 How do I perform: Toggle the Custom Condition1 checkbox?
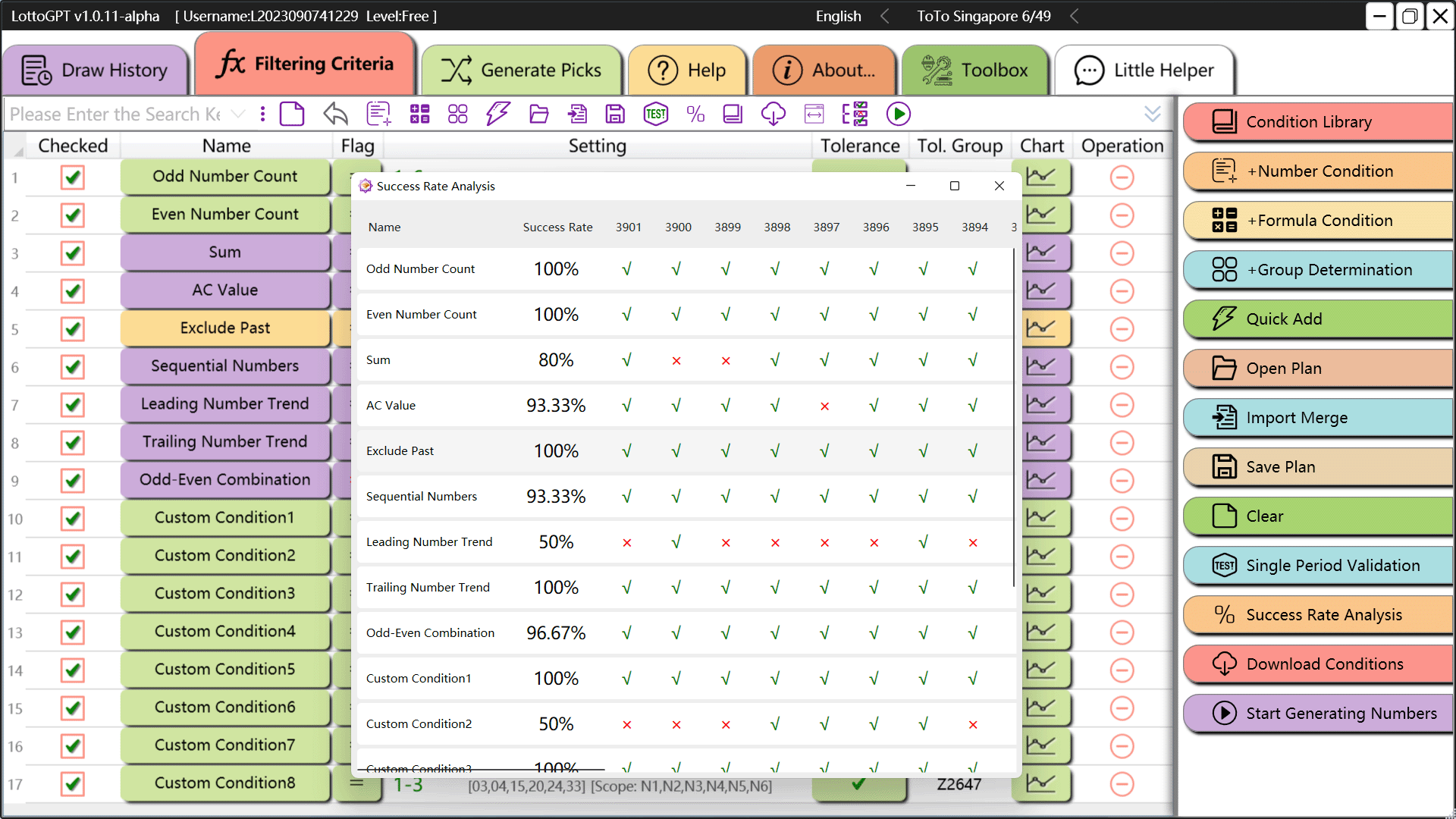click(73, 519)
